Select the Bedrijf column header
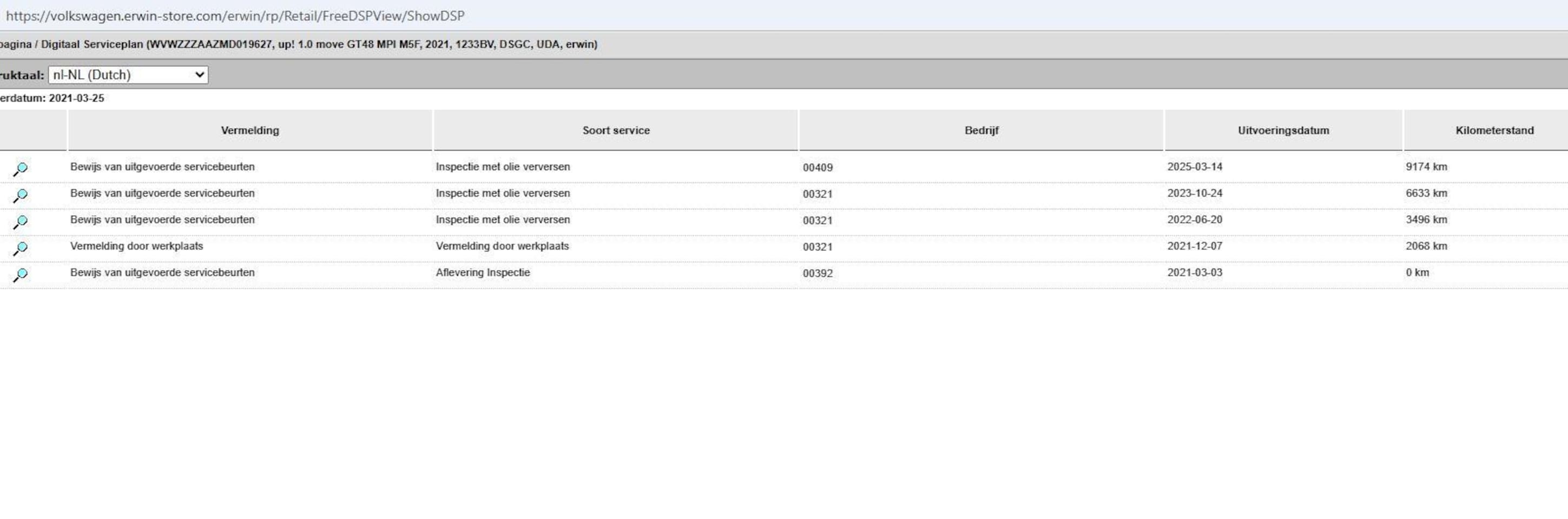 point(980,130)
